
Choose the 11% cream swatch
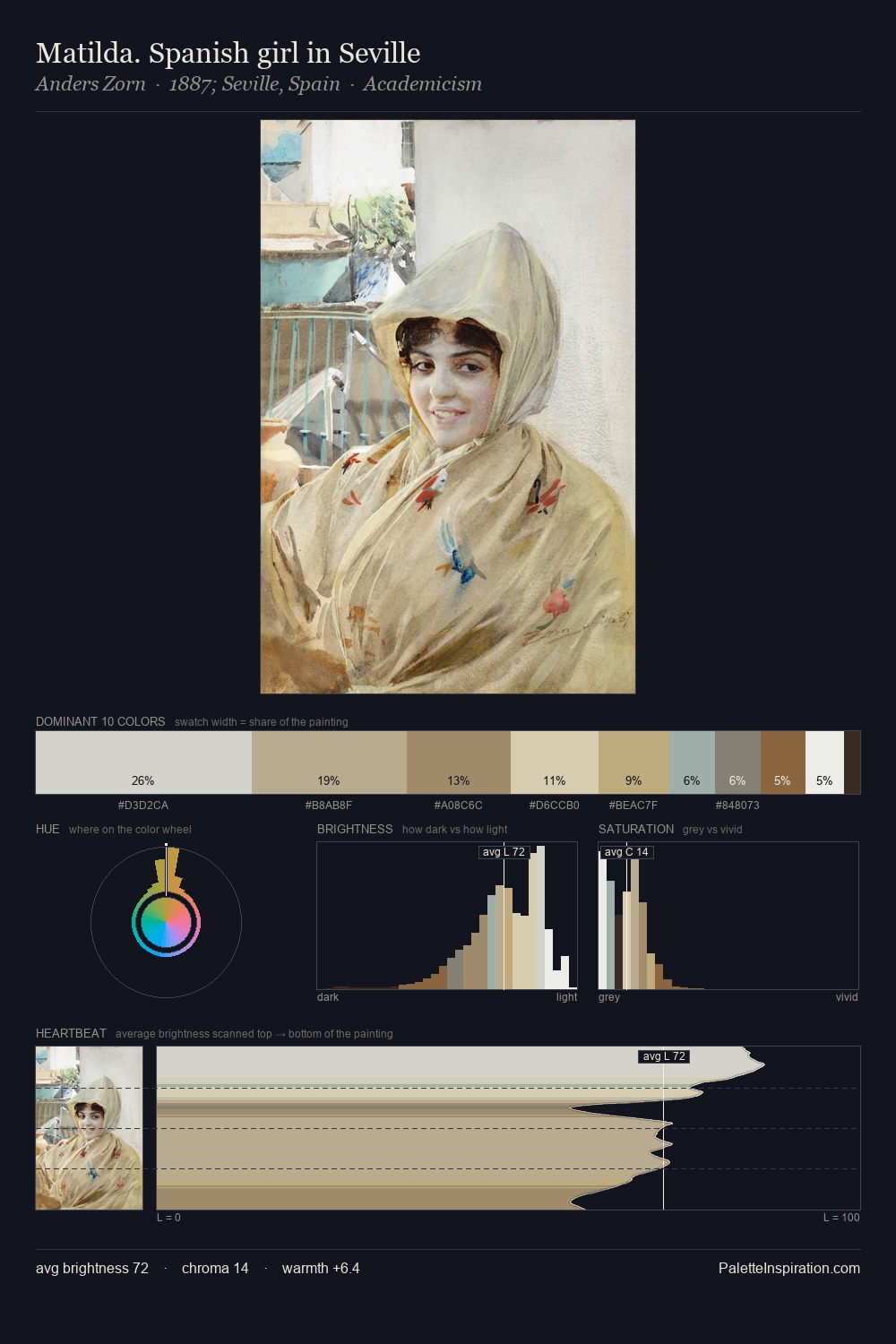click(x=555, y=762)
